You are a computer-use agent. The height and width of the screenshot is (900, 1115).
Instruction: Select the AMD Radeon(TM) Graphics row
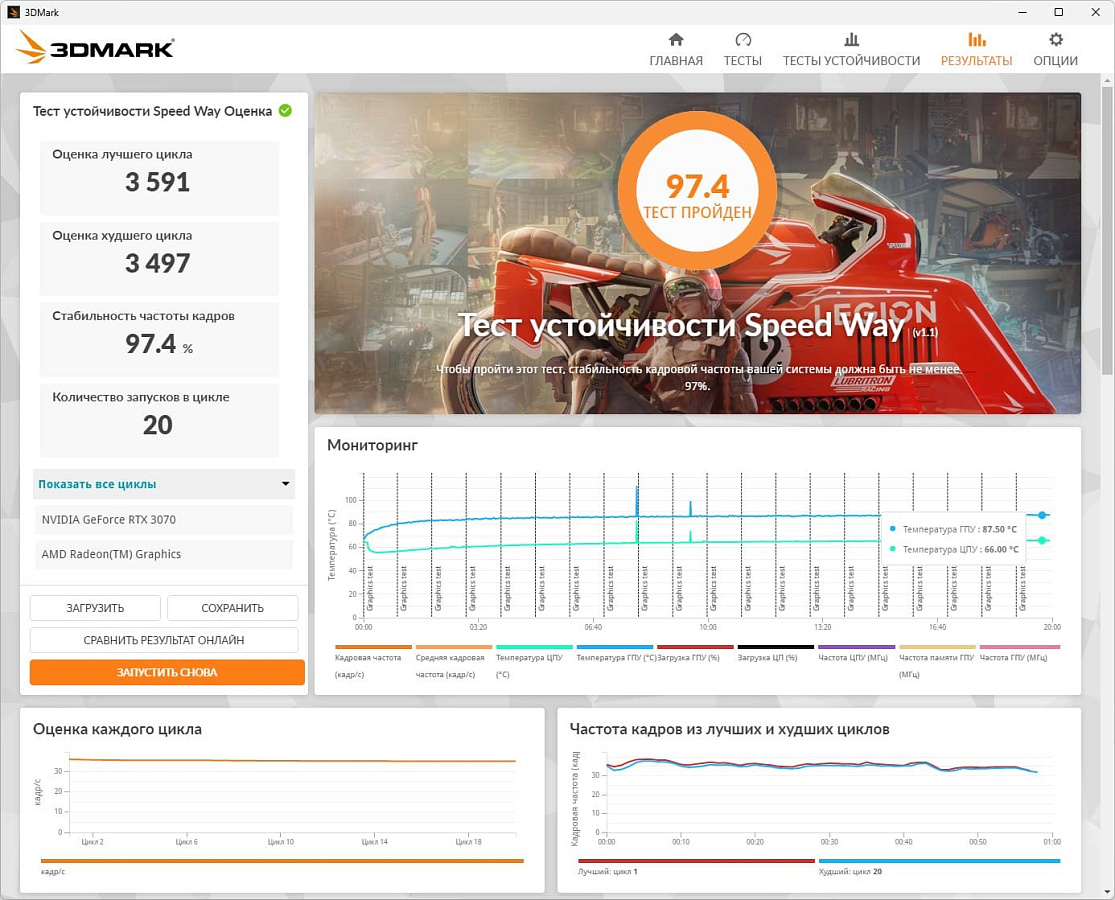click(164, 555)
